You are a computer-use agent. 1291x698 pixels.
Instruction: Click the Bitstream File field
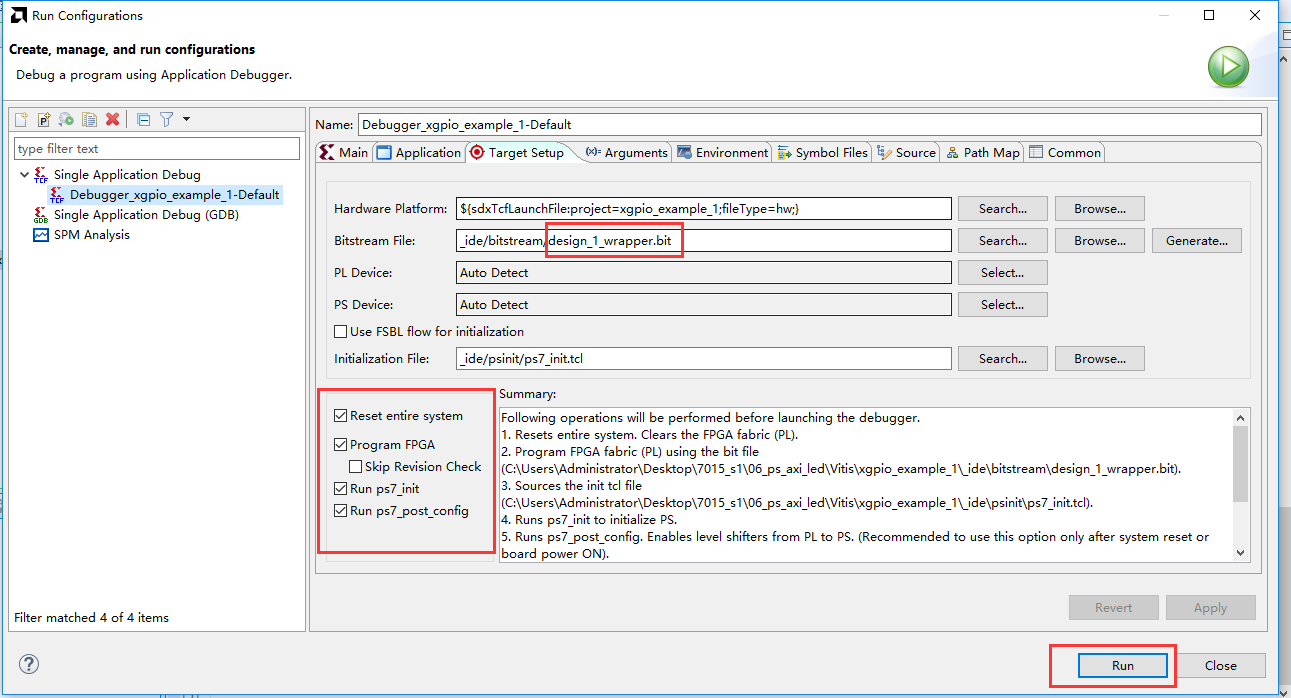(703, 241)
